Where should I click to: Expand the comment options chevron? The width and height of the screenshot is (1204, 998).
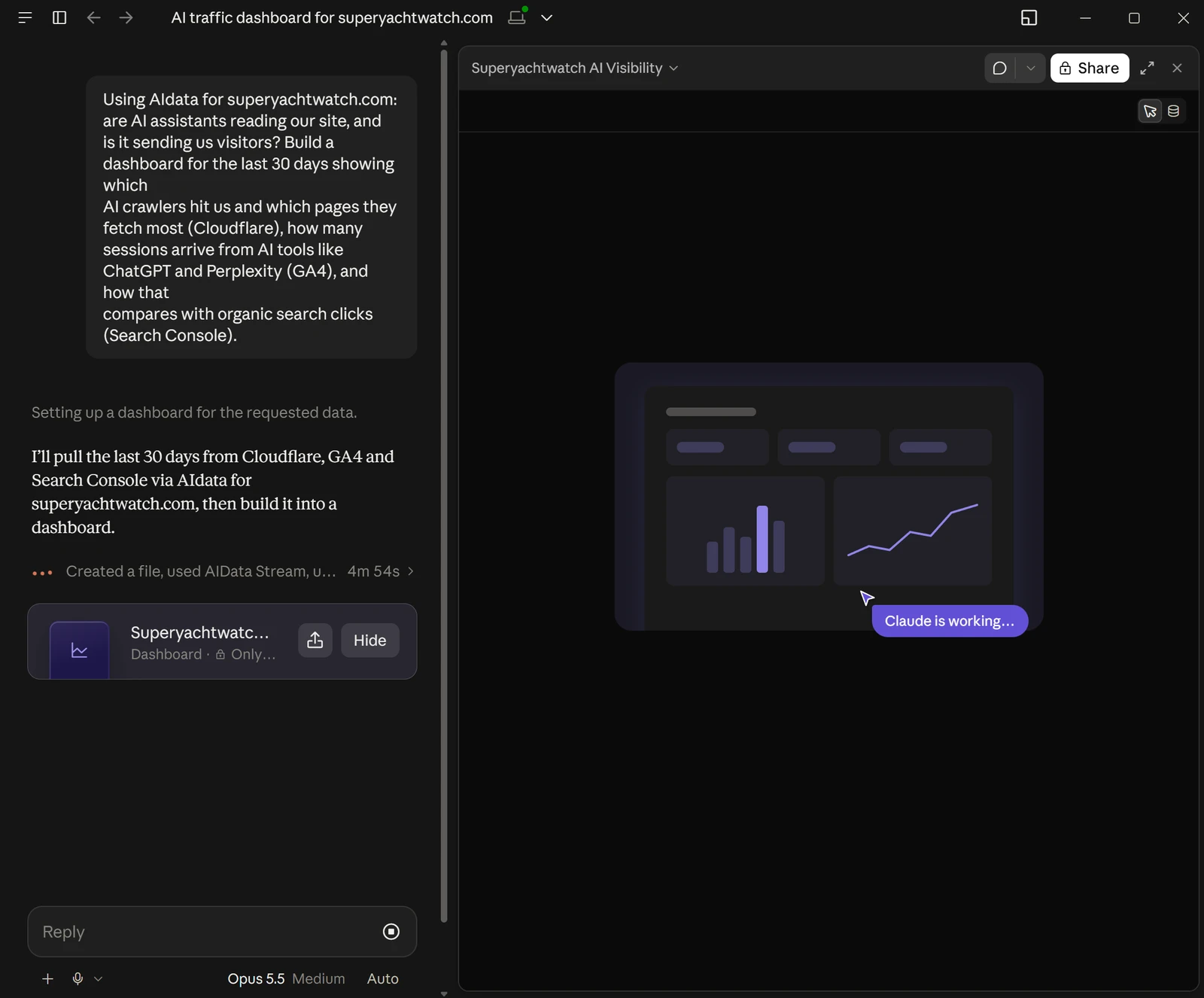pos(1031,68)
